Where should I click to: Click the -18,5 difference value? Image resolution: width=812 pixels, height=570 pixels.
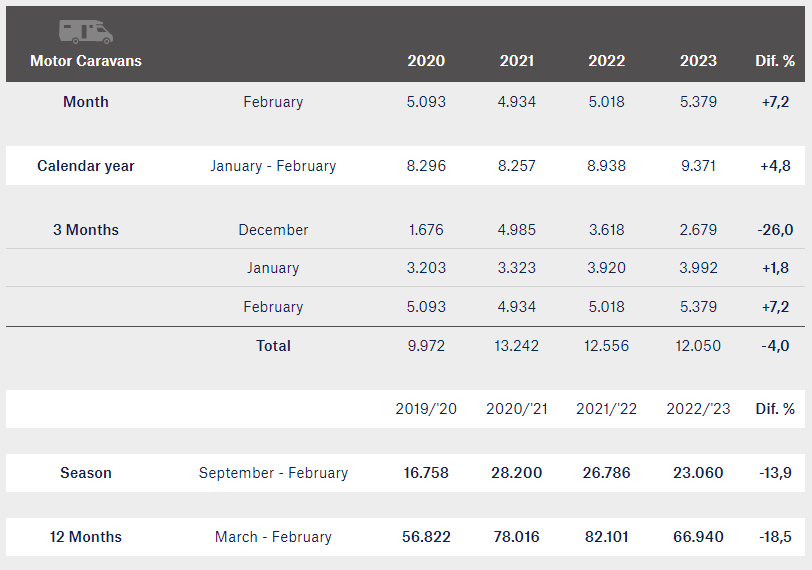click(x=775, y=537)
